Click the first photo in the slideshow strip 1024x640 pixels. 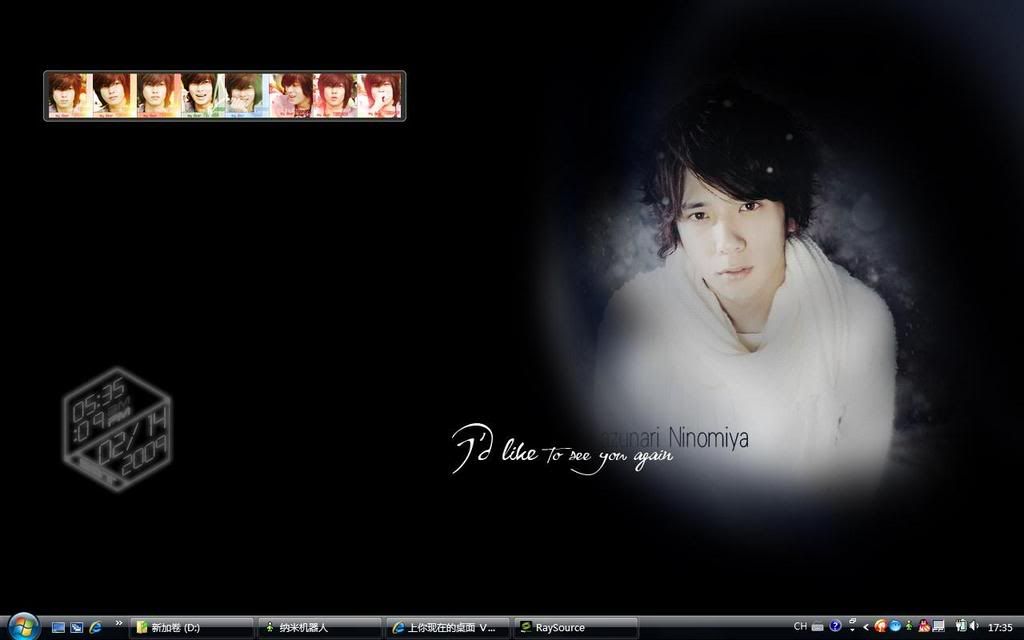[68, 95]
